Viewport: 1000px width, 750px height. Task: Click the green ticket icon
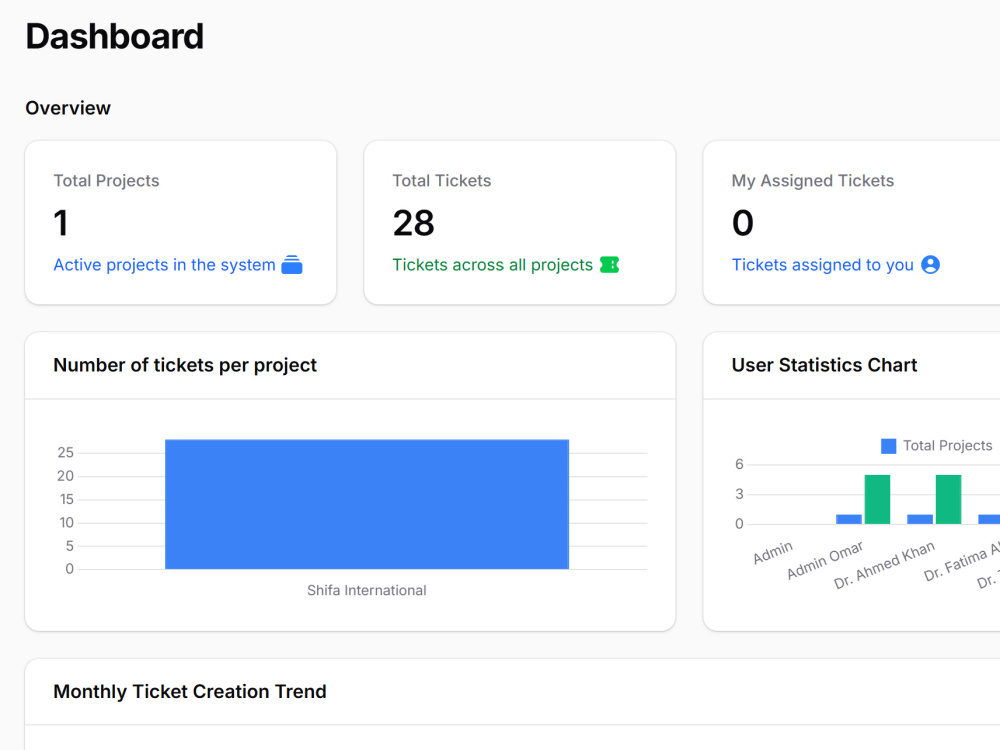609,265
